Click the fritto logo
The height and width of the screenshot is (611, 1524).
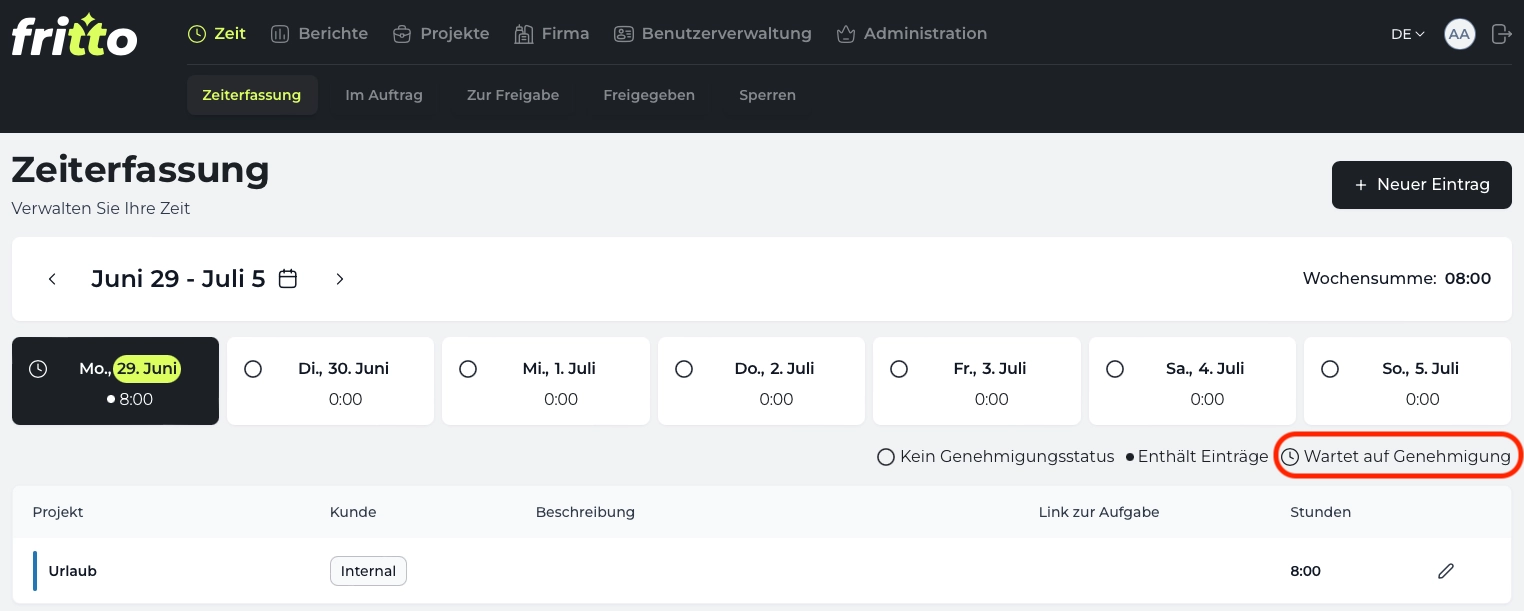click(74, 35)
